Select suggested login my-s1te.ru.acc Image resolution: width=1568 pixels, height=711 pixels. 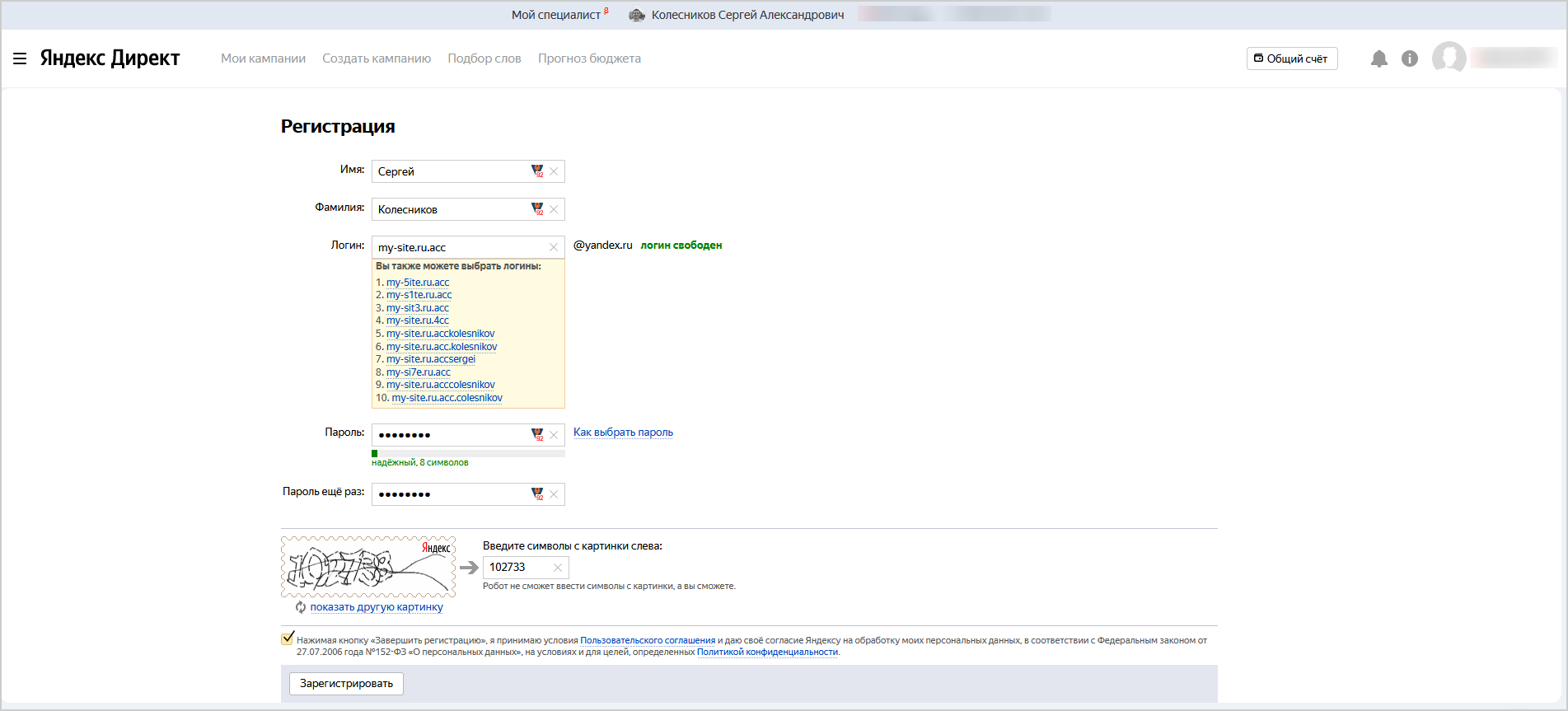coord(419,295)
